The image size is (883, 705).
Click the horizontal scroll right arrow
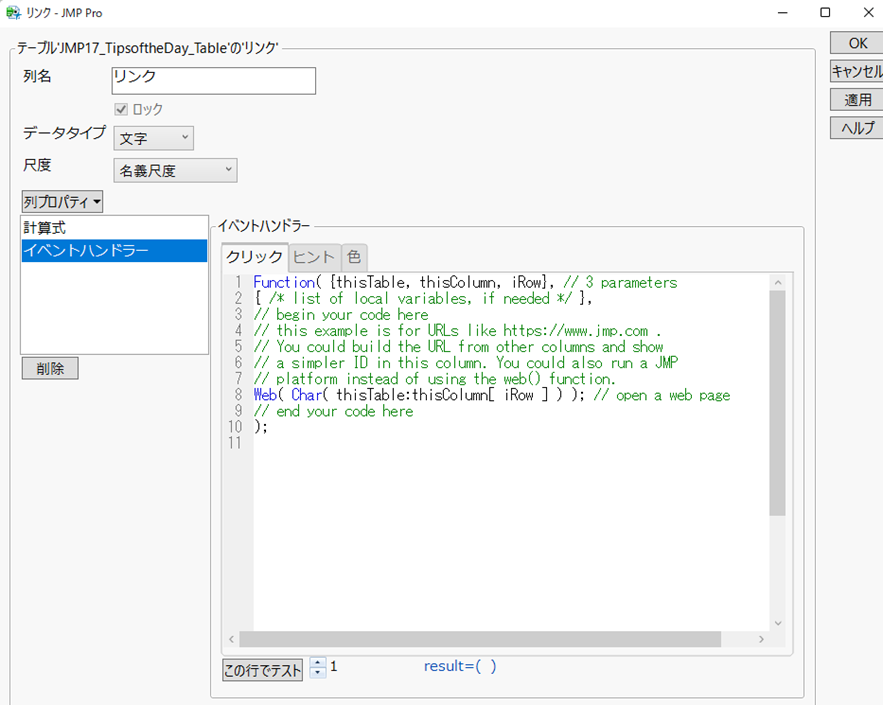click(x=761, y=639)
